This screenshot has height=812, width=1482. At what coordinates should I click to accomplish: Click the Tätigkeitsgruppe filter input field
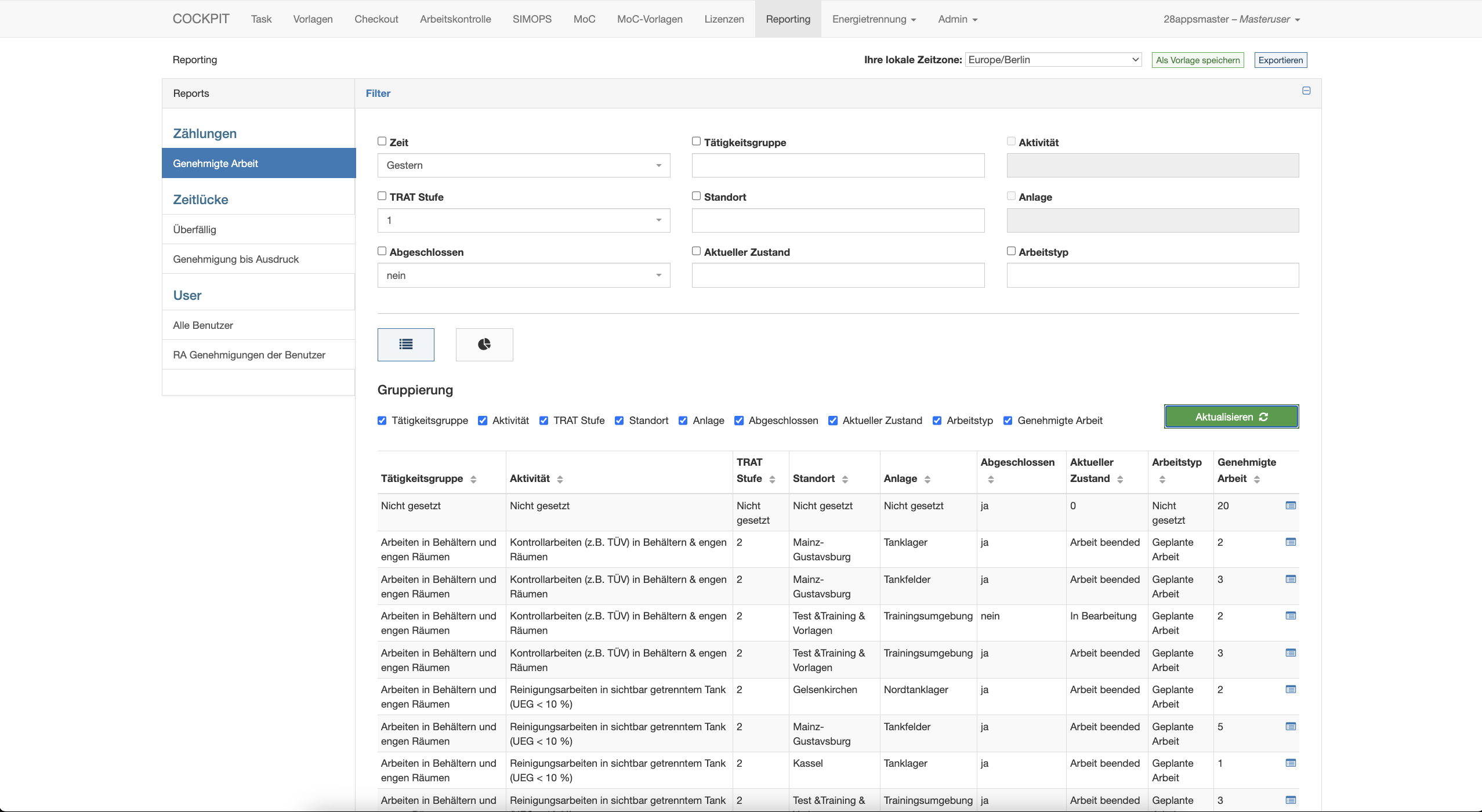coord(838,165)
